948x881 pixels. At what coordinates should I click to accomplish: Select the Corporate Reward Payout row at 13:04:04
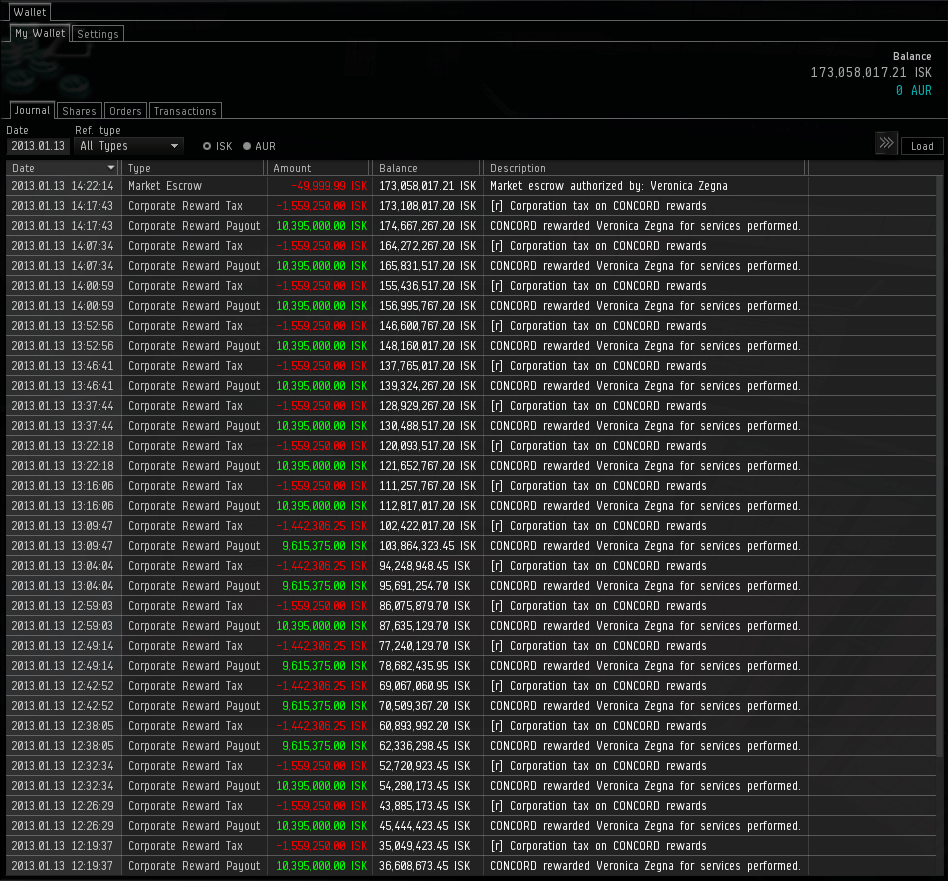click(471, 585)
